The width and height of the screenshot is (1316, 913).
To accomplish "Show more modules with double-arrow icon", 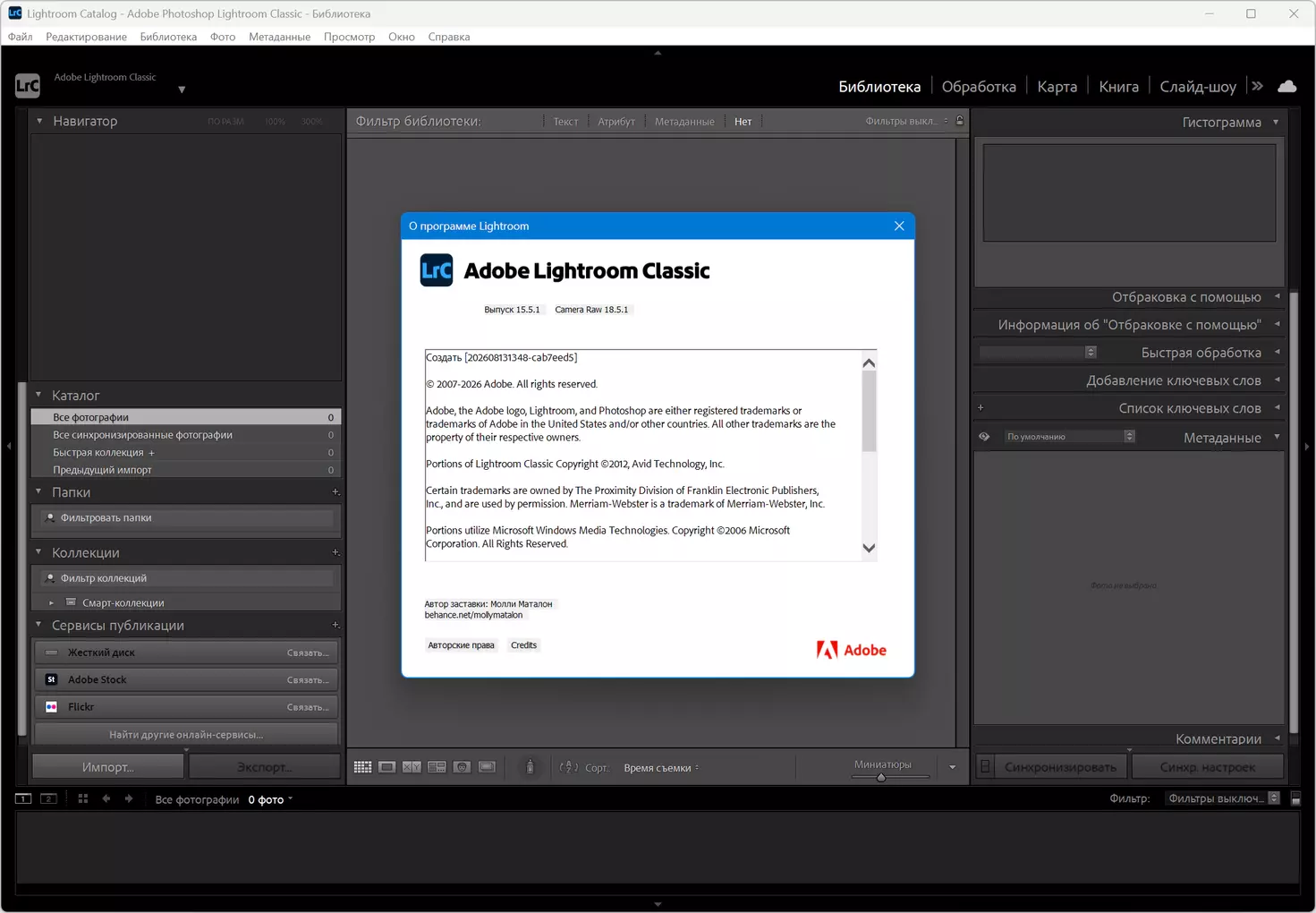I will (1258, 86).
